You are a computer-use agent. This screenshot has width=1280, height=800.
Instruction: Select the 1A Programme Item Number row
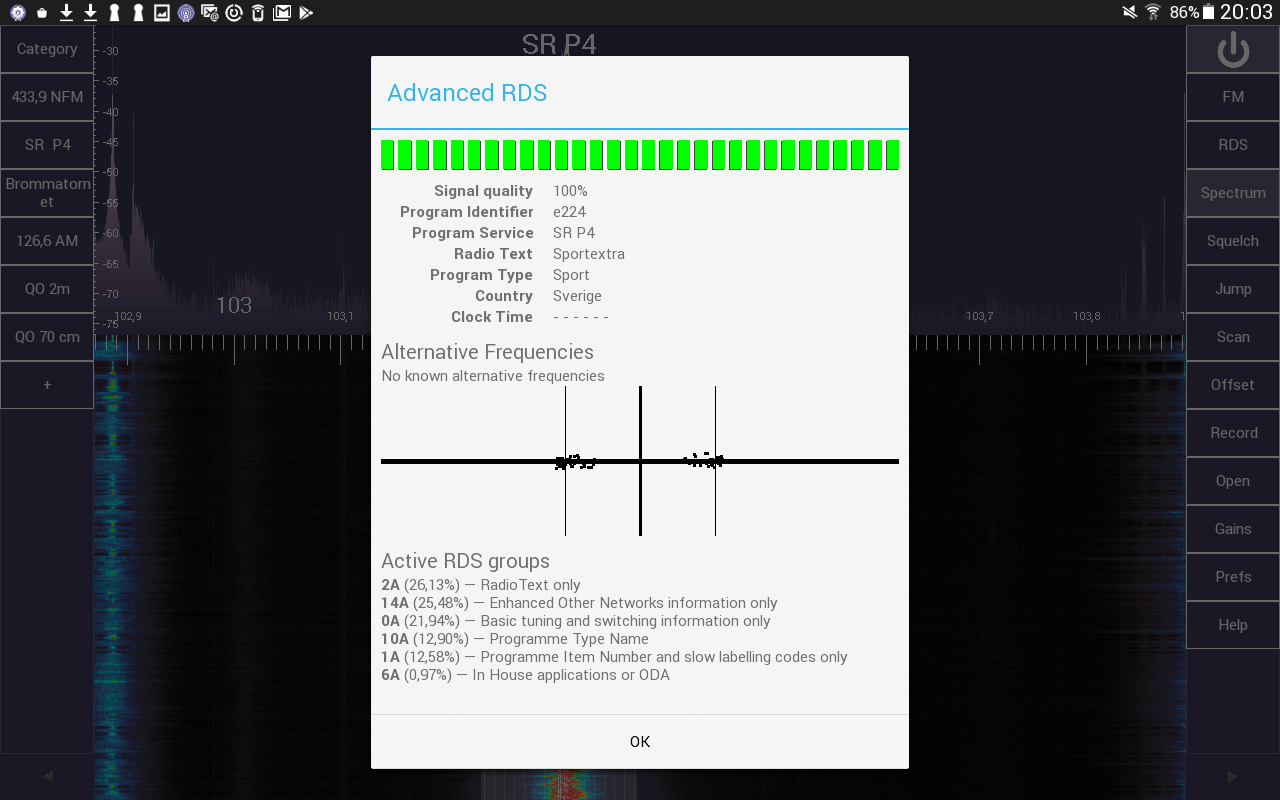614,657
